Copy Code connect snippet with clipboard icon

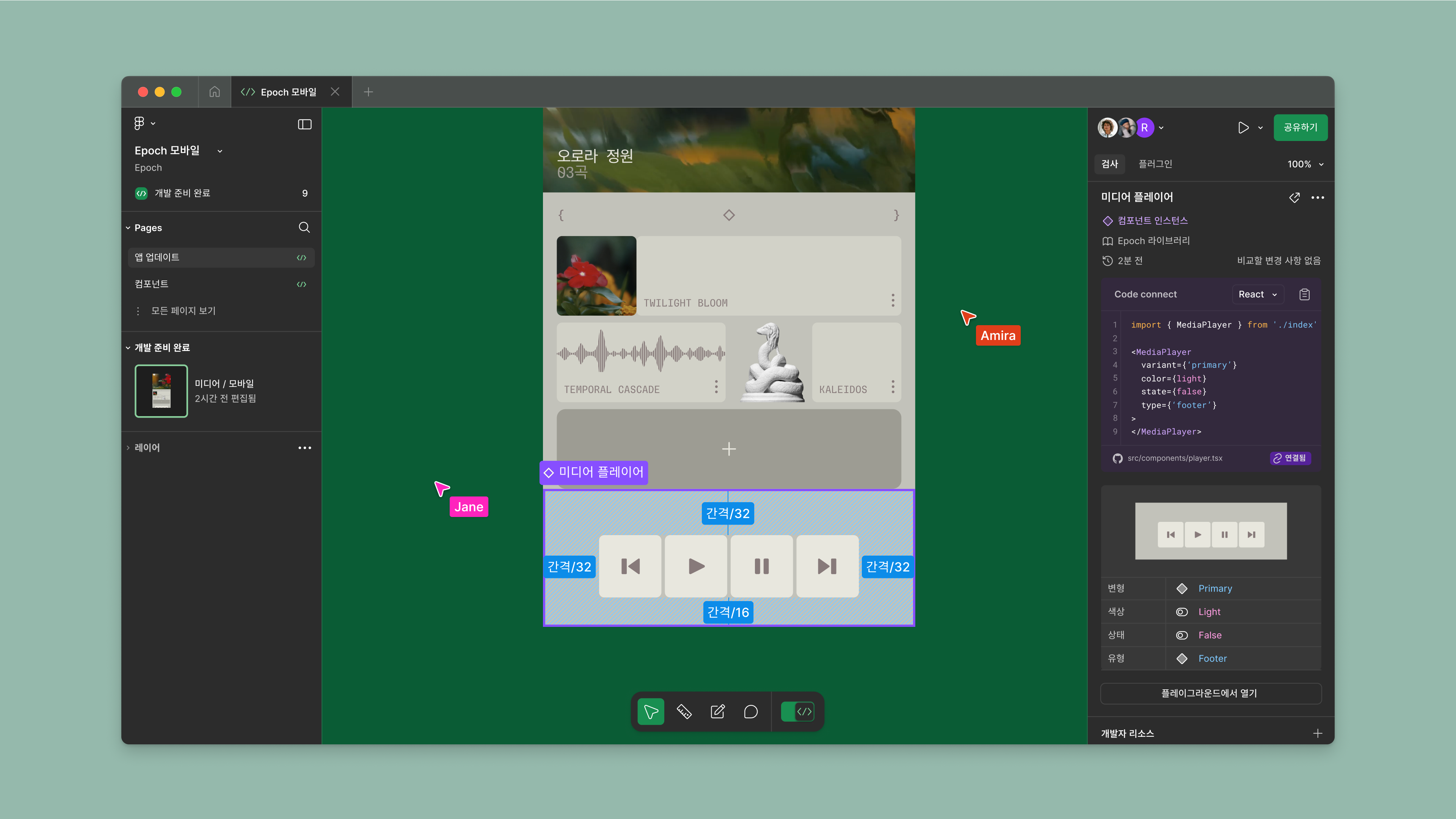coord(1304,294)
